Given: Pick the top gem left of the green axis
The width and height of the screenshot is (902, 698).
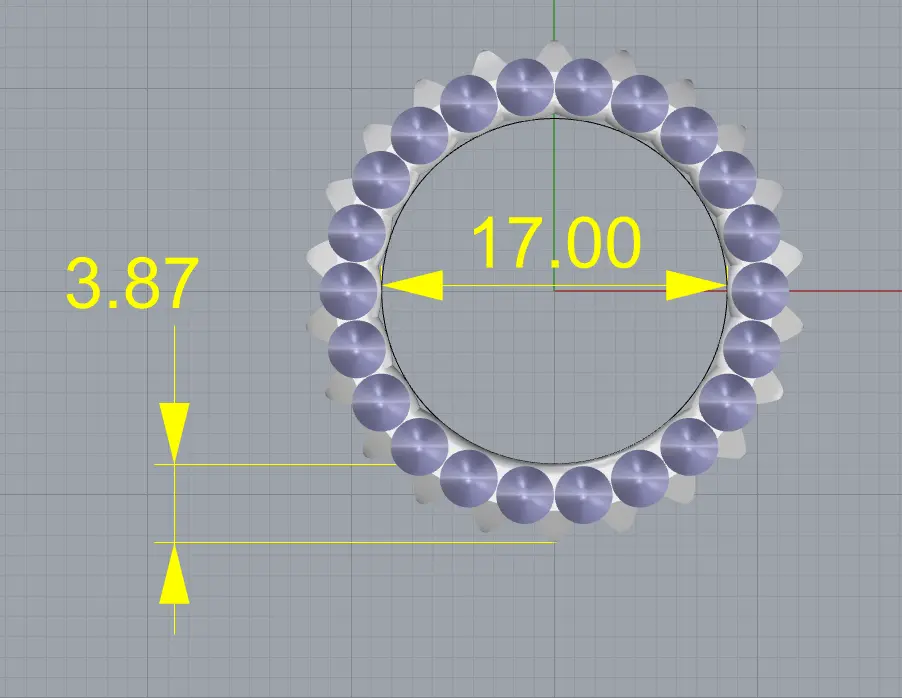Looking at the screenshot, I should 526,86.
